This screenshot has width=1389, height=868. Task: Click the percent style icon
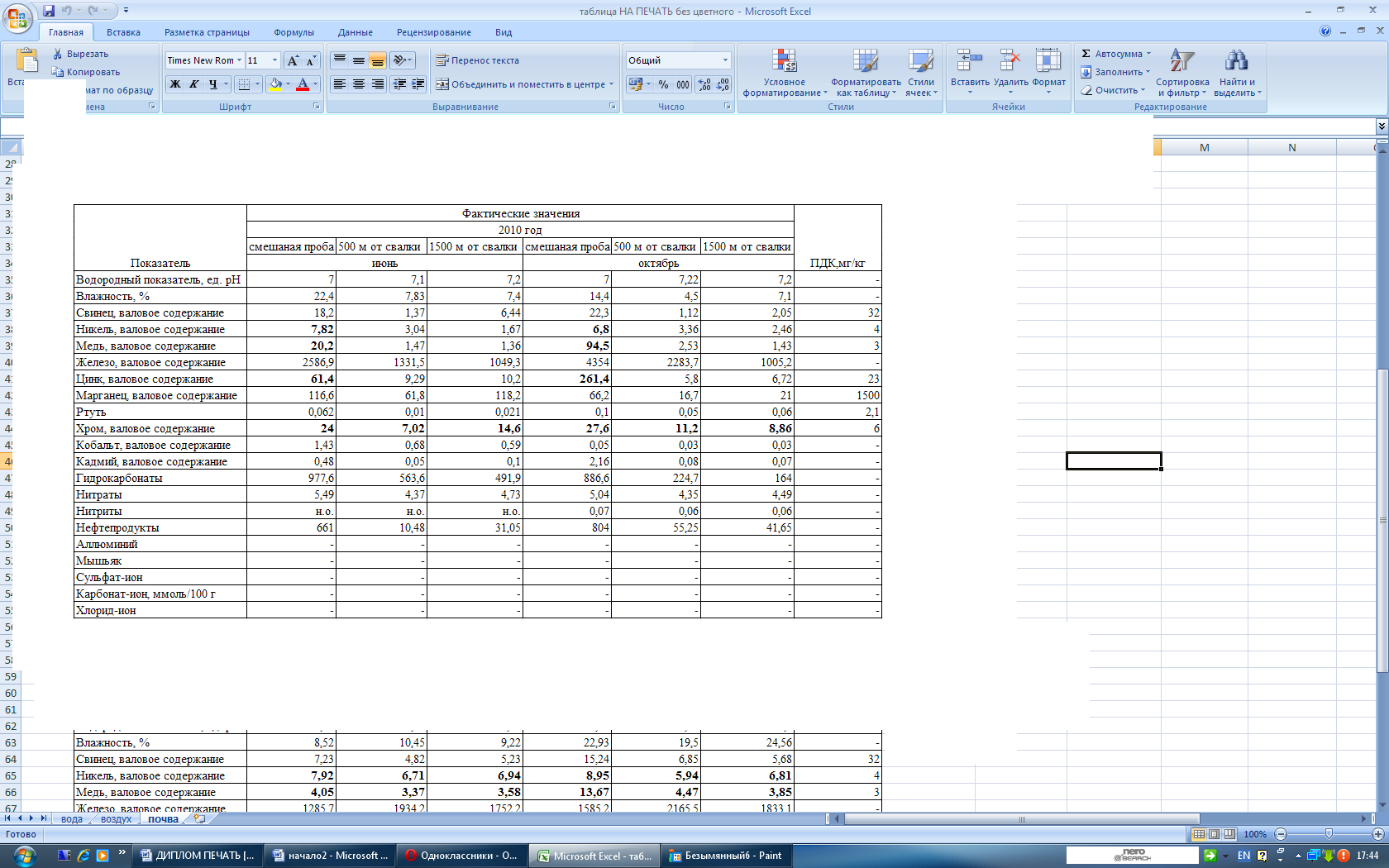coord(663,84)
